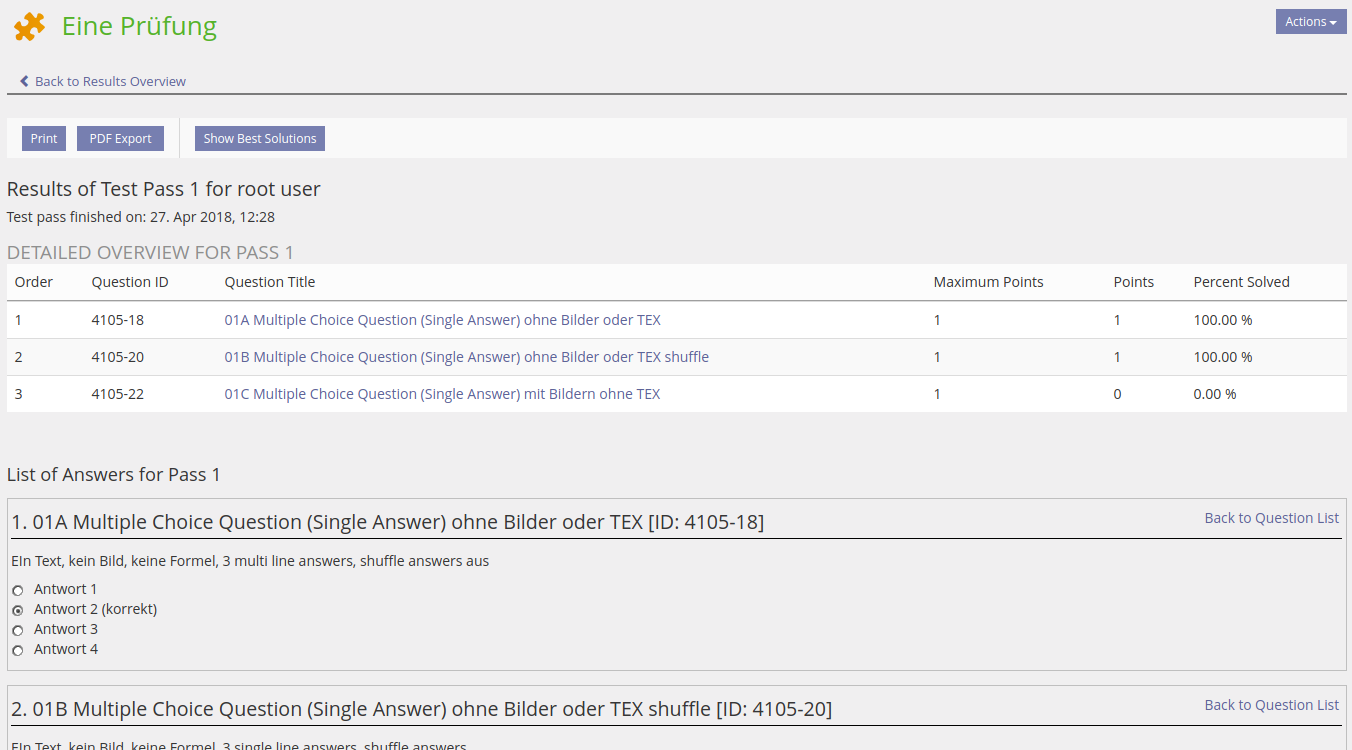1352x750 pixels.
Task: Go back to Results Overview
Action: 110,81
